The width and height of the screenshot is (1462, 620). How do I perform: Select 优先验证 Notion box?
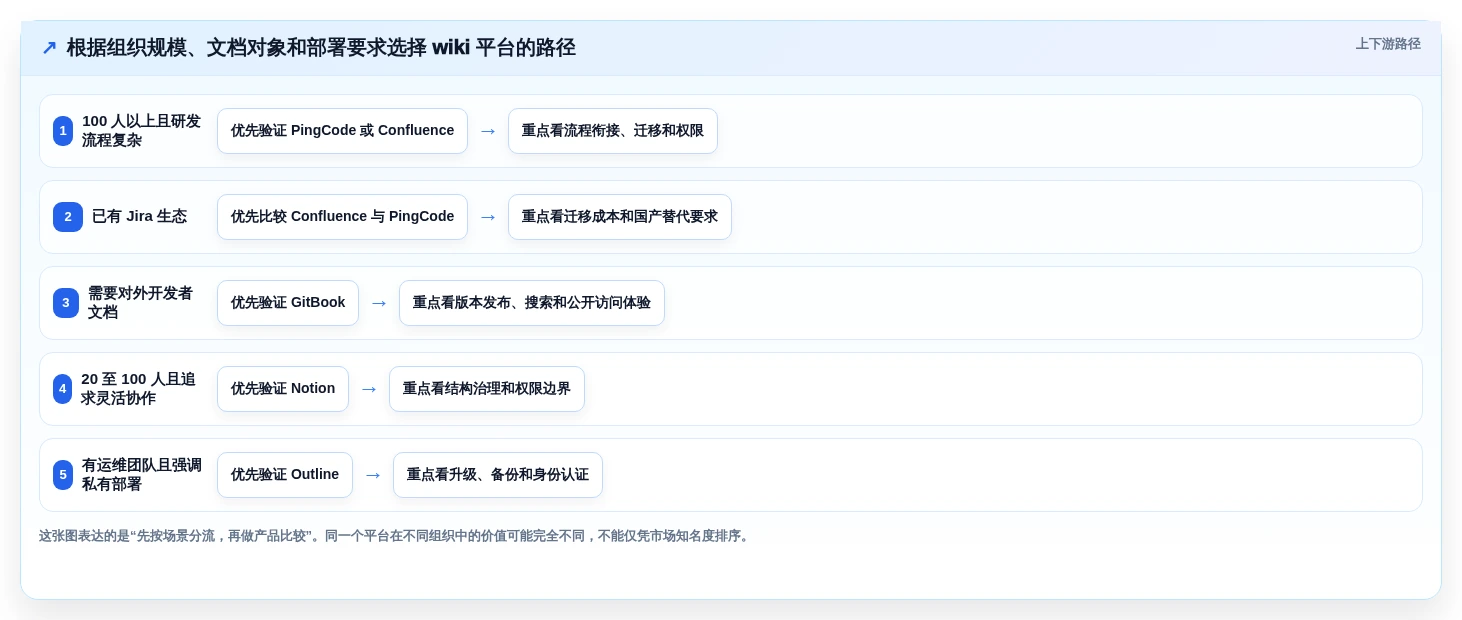283,389
